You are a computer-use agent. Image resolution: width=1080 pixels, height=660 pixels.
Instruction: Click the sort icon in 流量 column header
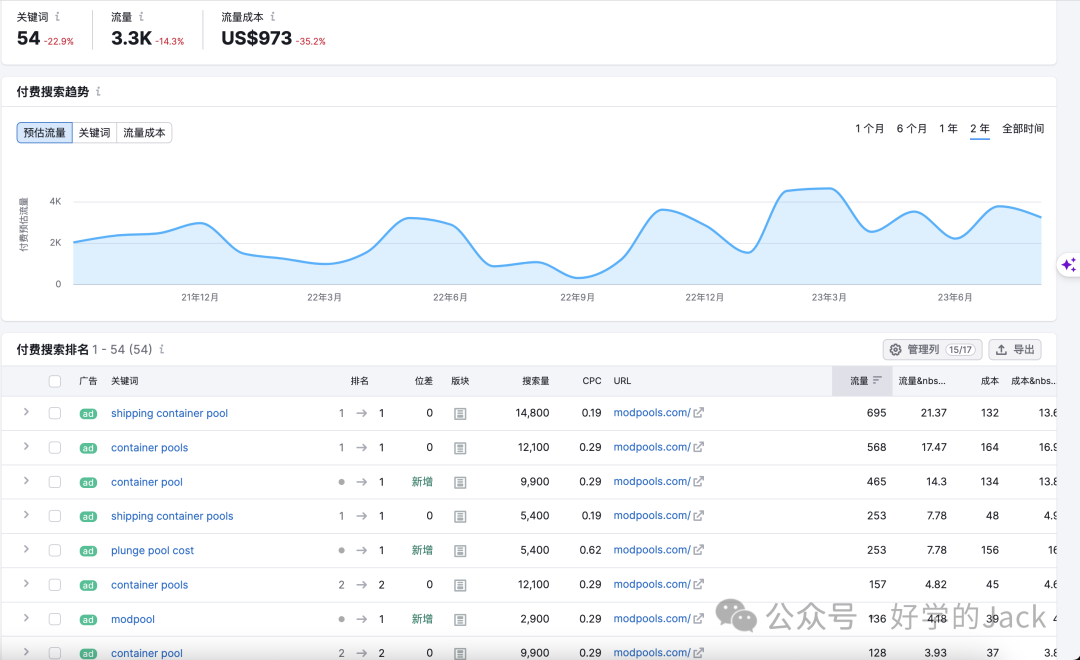click(877, 380)
